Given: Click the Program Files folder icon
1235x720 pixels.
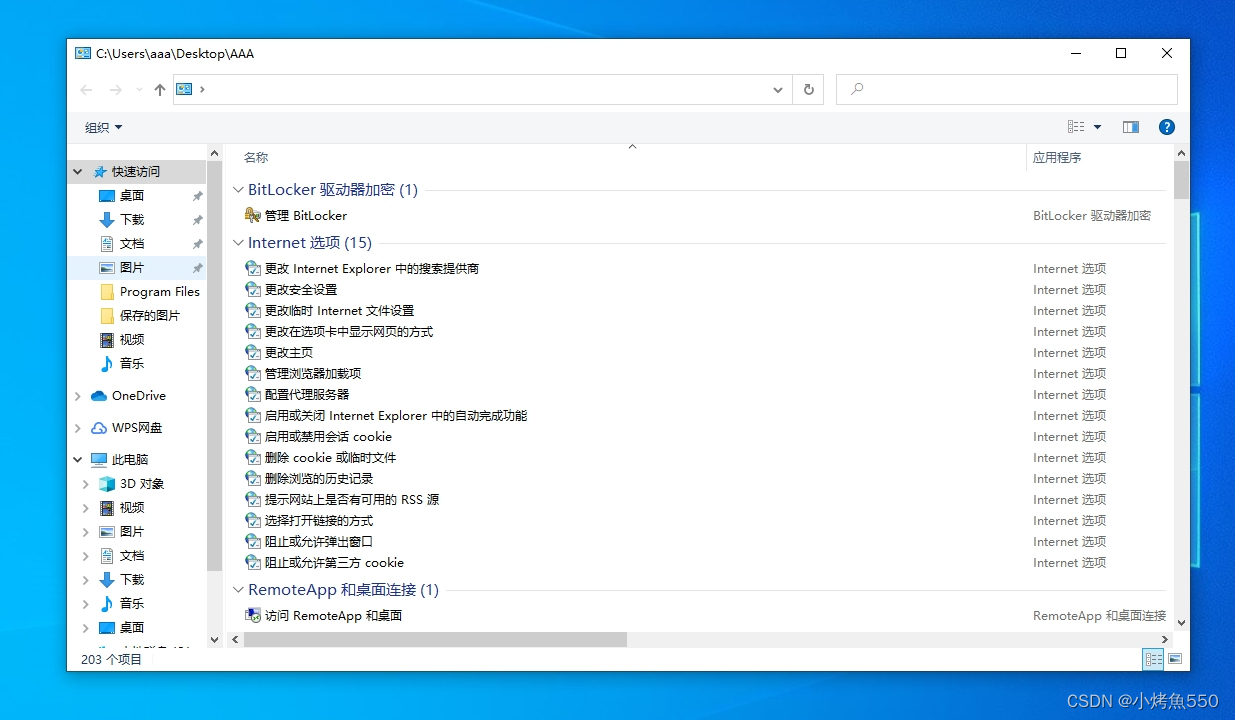Looking at the screenshot, I should pos(107,292).
